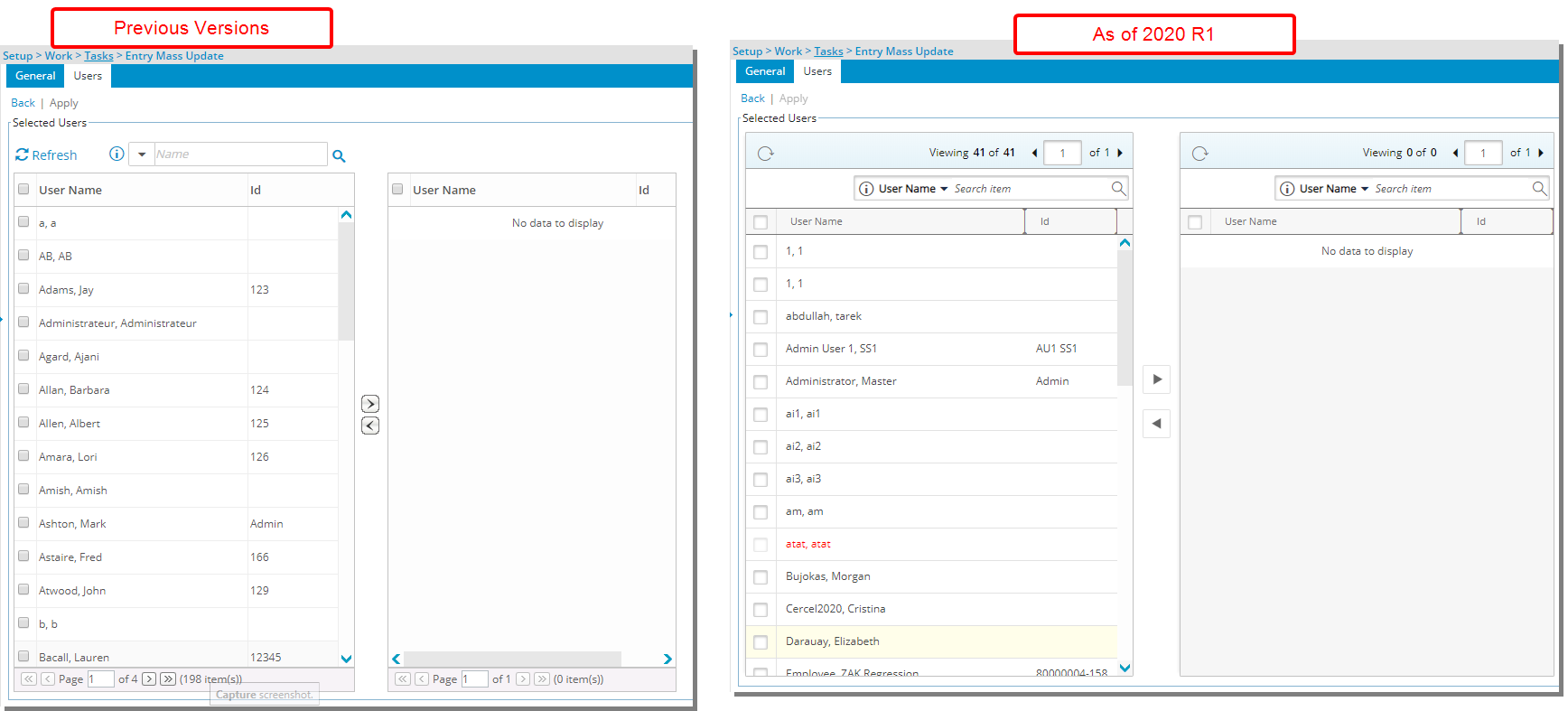Click page number field beside of 4

coord(100,678)
